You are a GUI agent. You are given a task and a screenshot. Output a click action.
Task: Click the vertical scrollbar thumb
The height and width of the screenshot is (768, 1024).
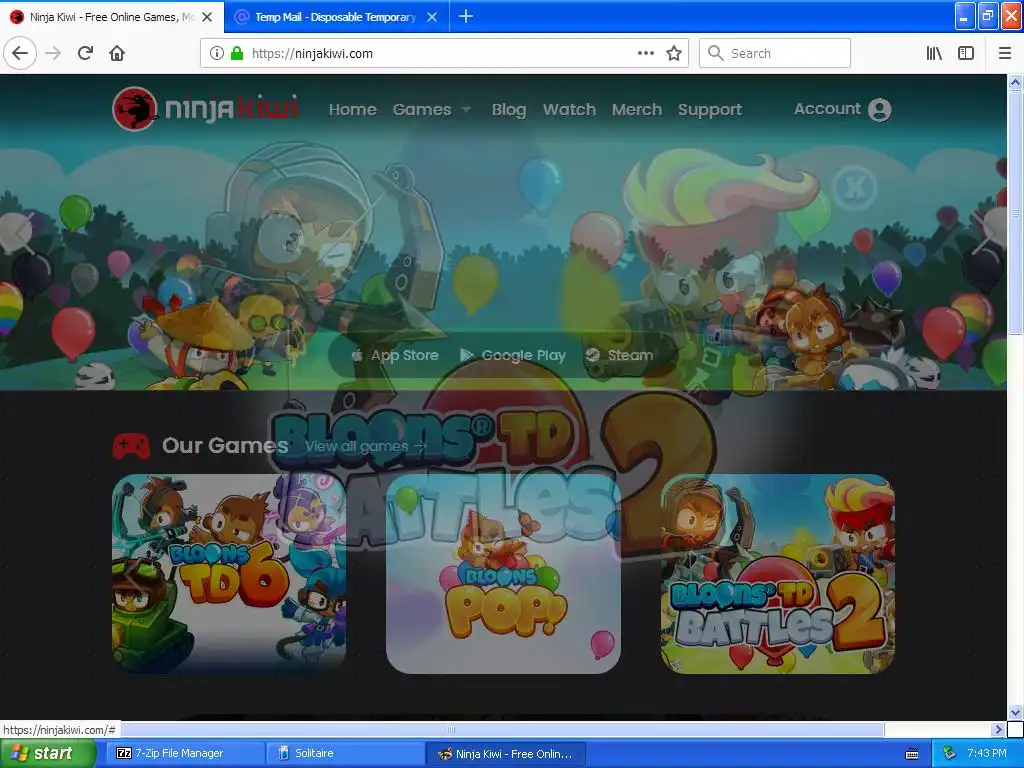[x=1015, y=212]
